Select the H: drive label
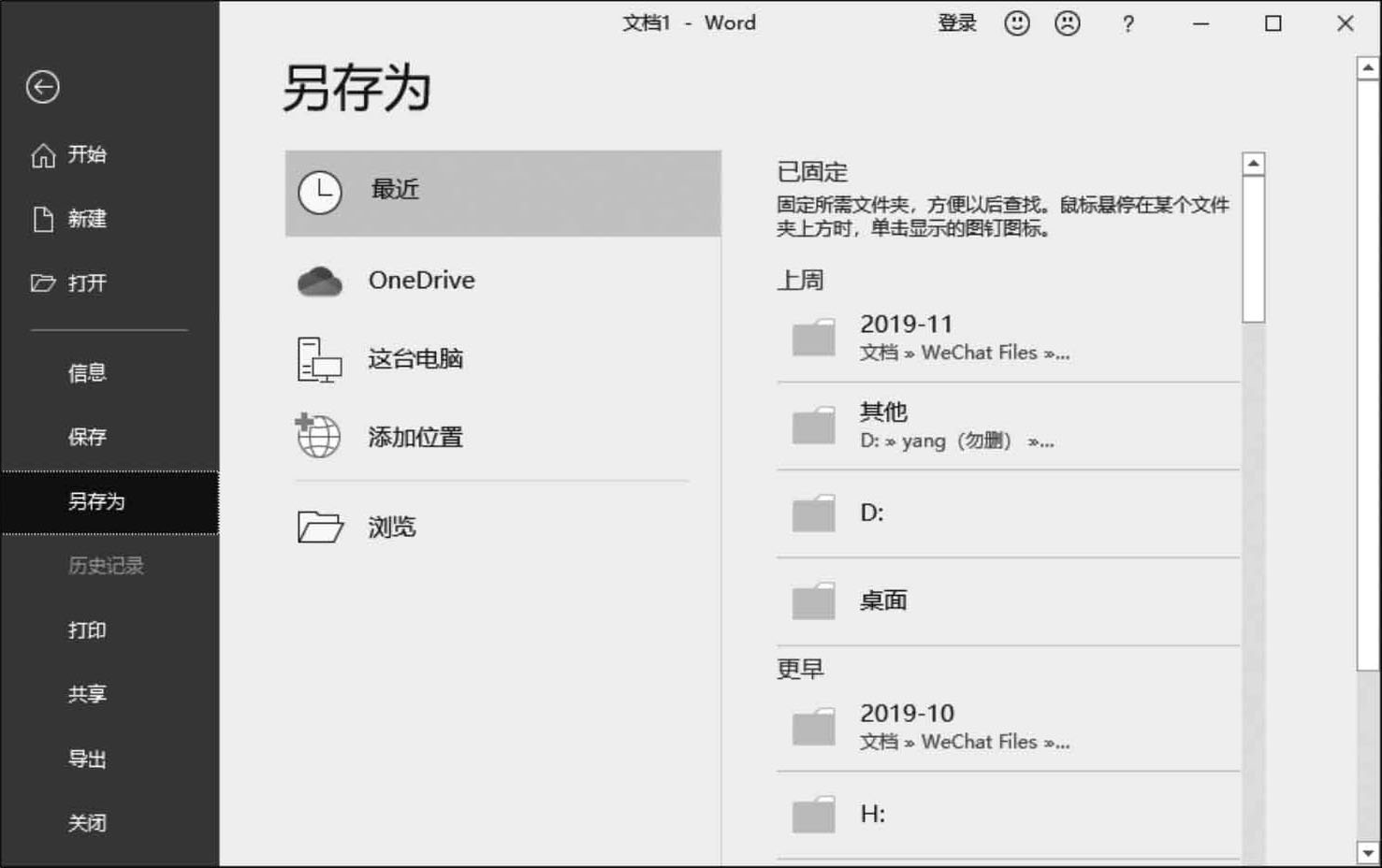Image resolution: width=1382 pixels, height=868 pixels. coord(873,814)
